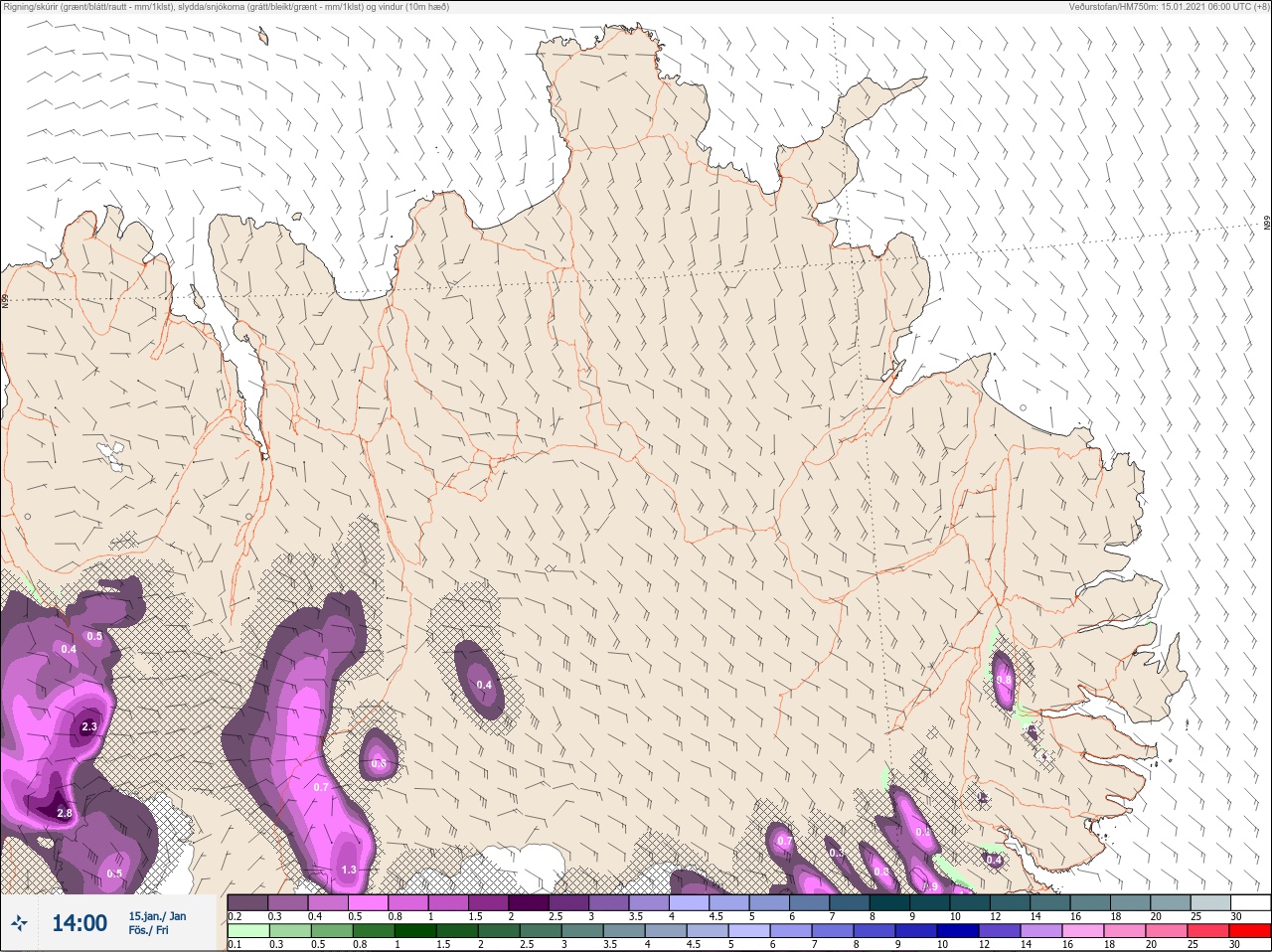Image resolution: width=1272 pixels, height=952 pixels.
Task: Choose the darkest purple 2–2.5 swatch, upper legend
Action: [x=529, y=903]
